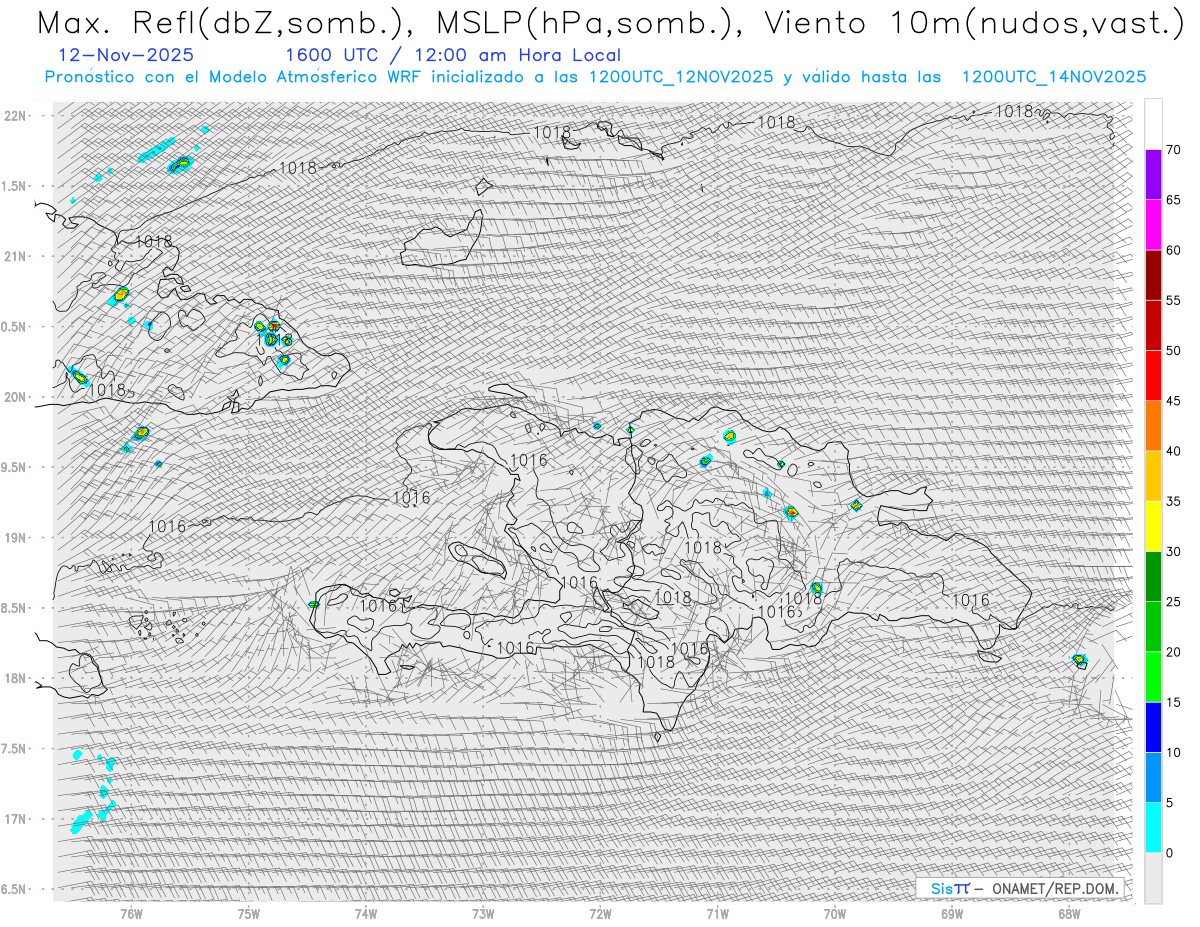The image size is (1200, 927).
Task: Click the colorbar tick value '55'
Action: (1173, 300)
